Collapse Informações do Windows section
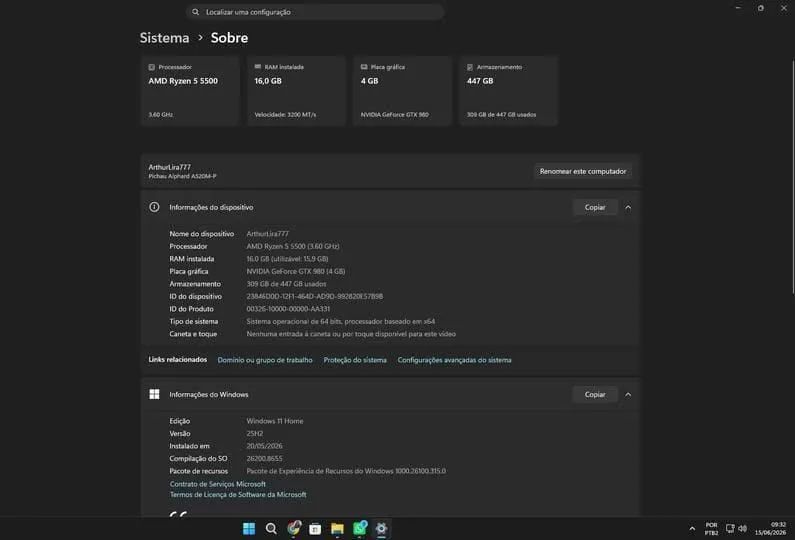 [628, 394]
